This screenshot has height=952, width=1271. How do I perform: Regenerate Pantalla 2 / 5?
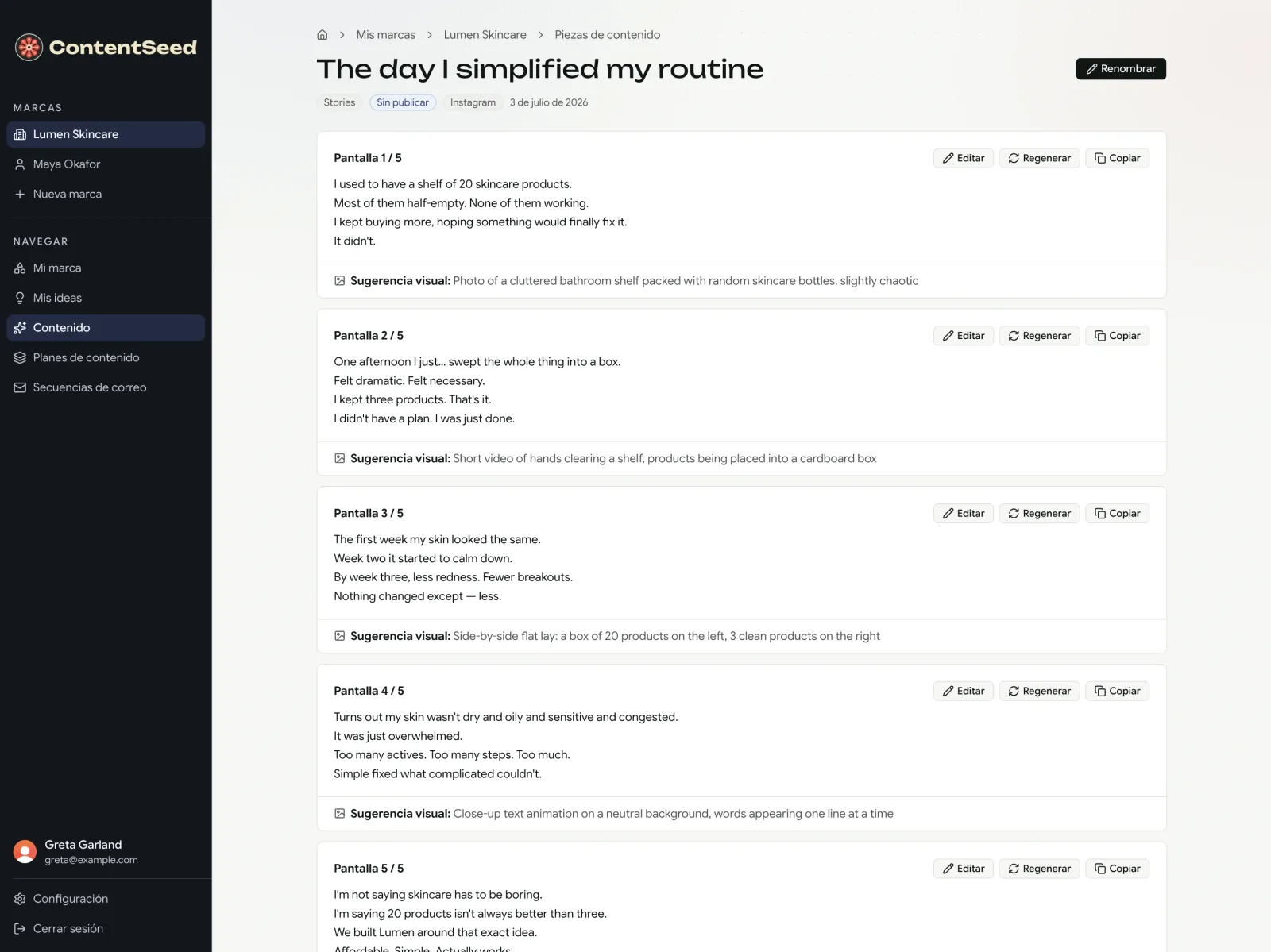[x=1039, y=336]
